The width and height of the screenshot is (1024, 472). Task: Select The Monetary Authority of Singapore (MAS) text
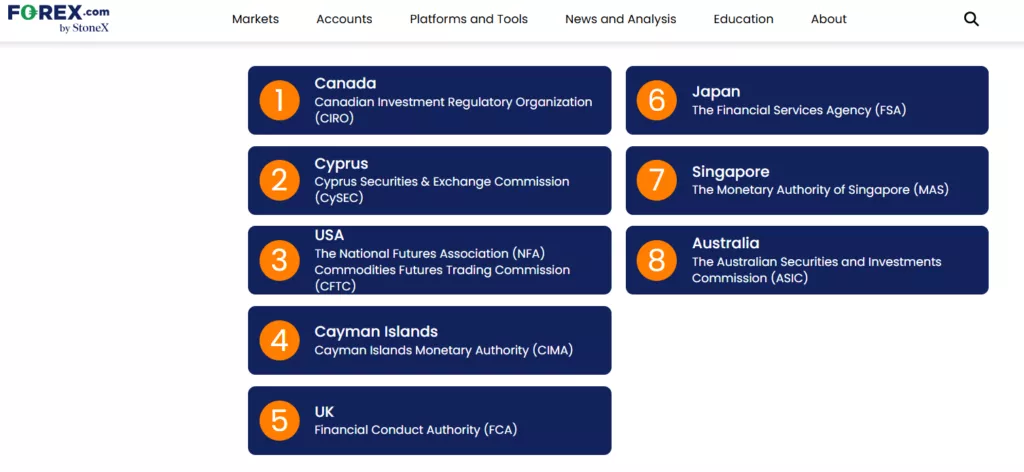[x=820, y=190]
